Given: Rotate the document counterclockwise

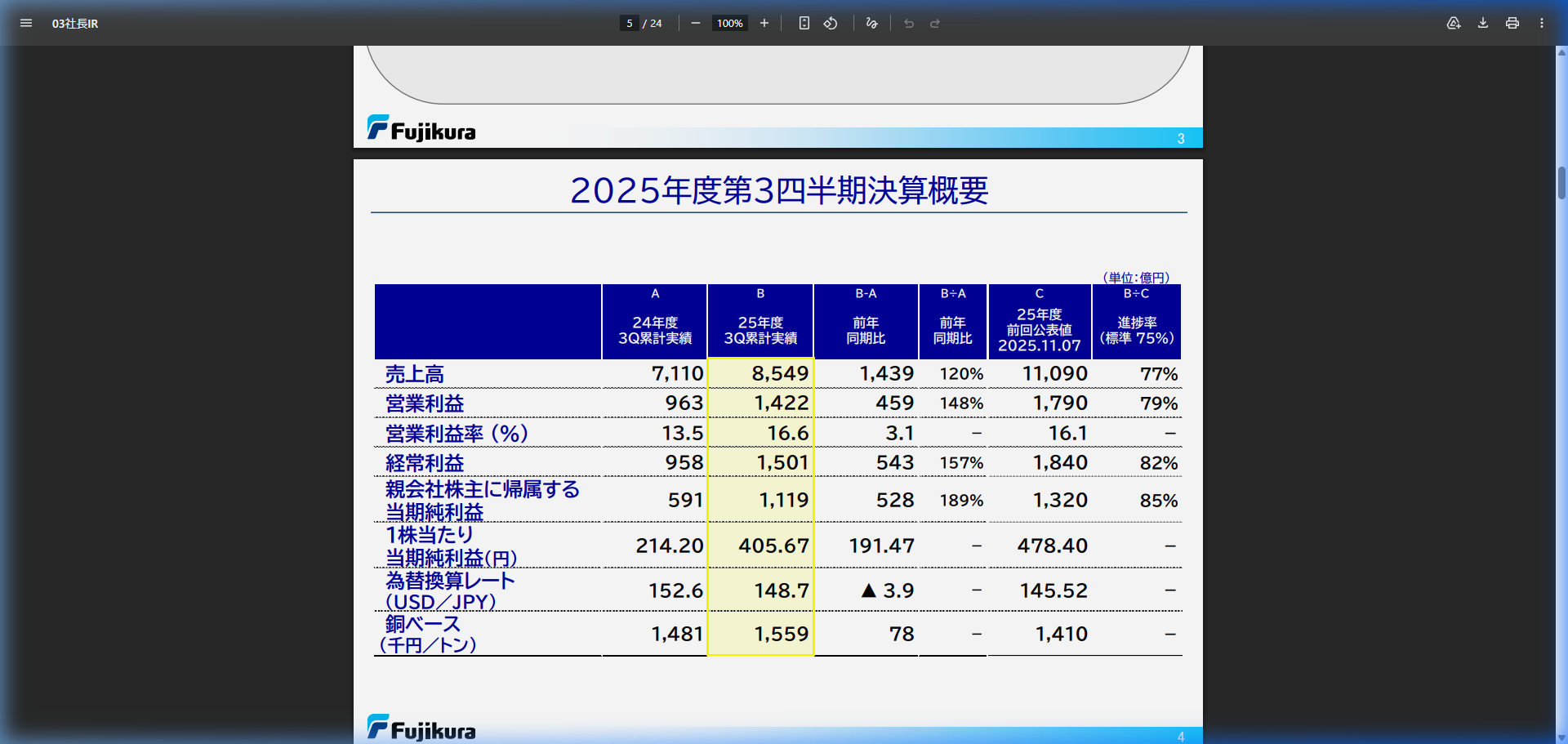Looking at the screenshot, I should (x=831, y=23).
